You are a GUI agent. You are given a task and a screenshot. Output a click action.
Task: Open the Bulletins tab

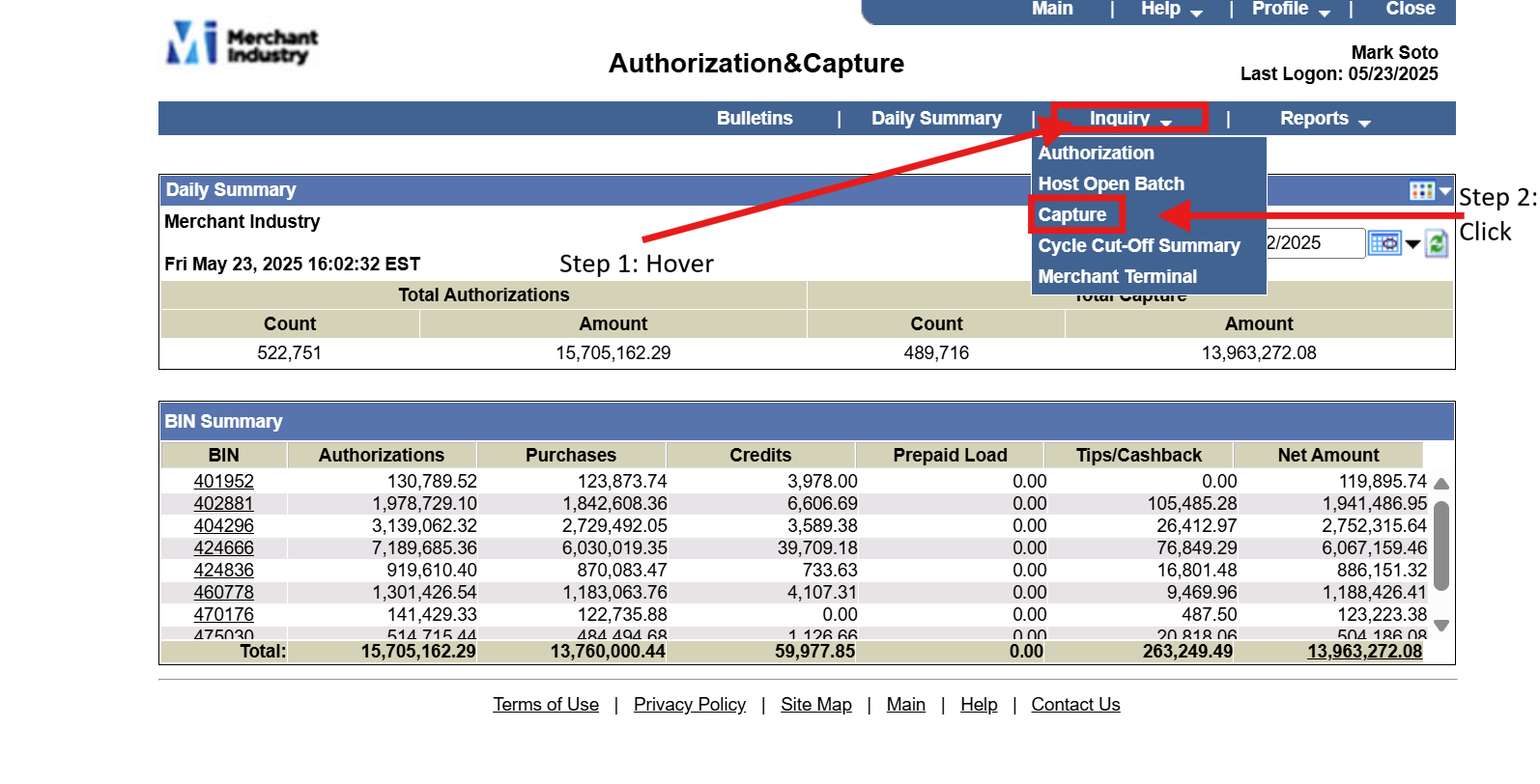point(755,118)
